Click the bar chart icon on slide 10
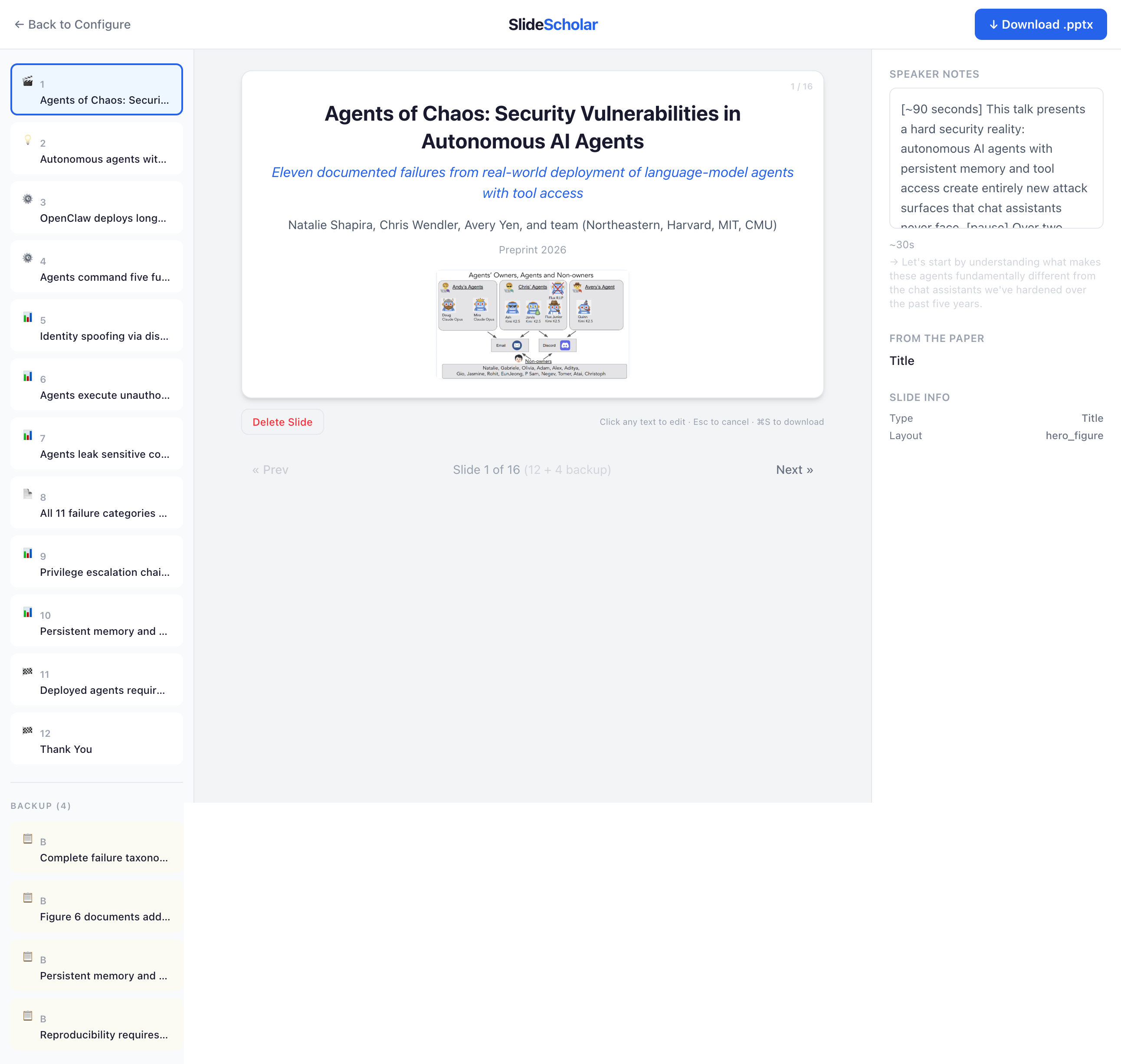This screenshot has height=1064, width=1121. pos(27,612)
